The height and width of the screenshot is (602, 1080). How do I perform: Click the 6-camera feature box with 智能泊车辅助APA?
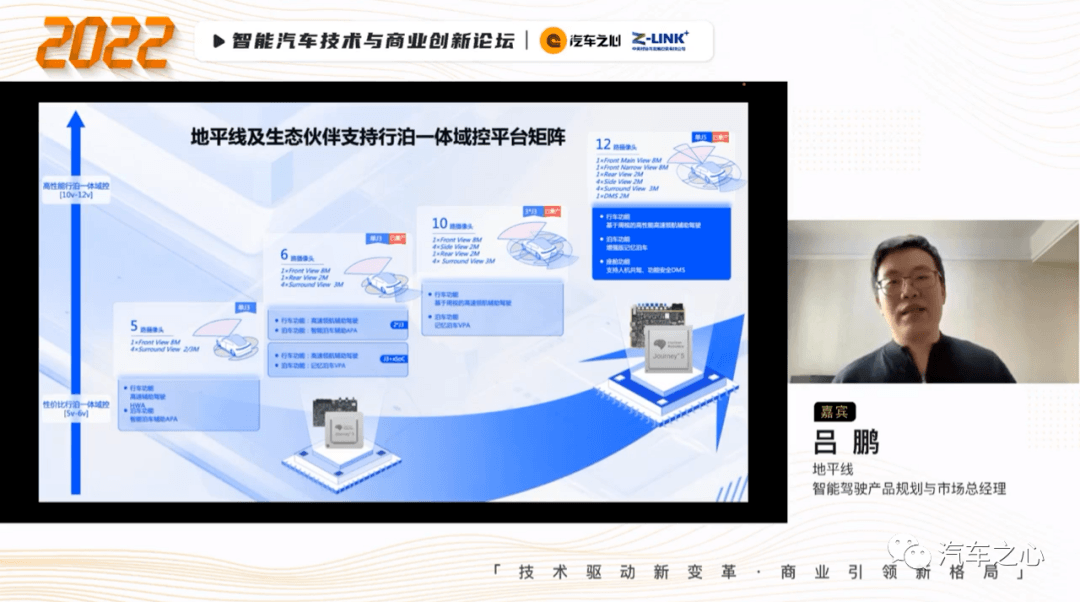[x=338, y=324]
